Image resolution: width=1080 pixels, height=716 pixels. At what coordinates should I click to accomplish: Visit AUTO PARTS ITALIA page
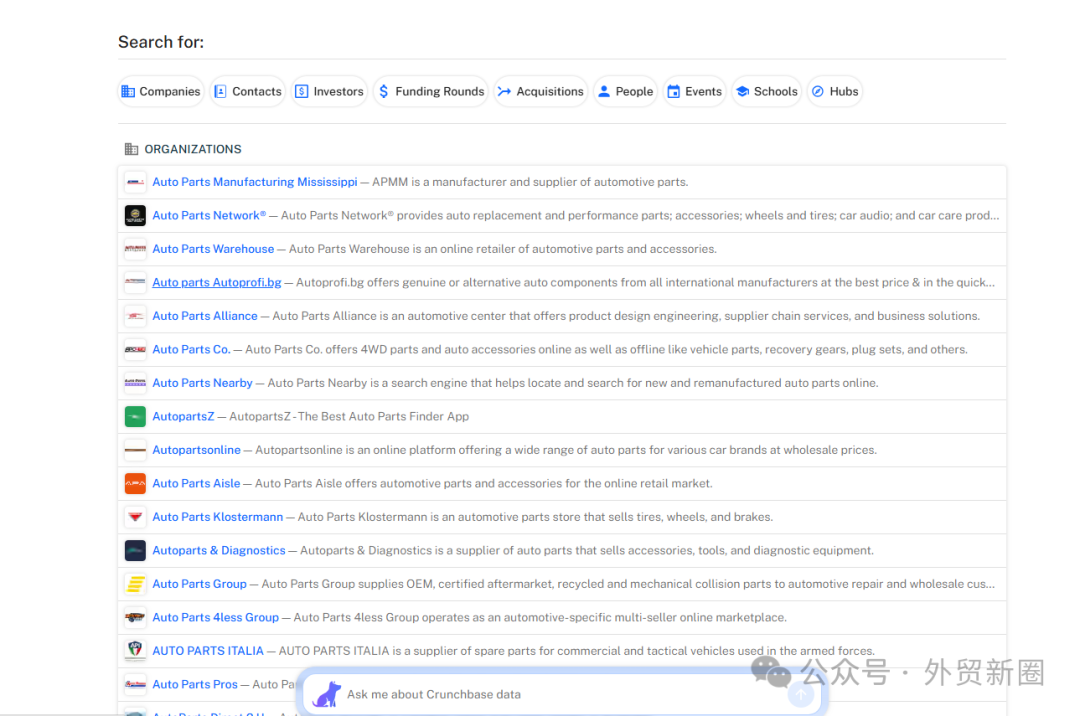click(x=208, y=651)
